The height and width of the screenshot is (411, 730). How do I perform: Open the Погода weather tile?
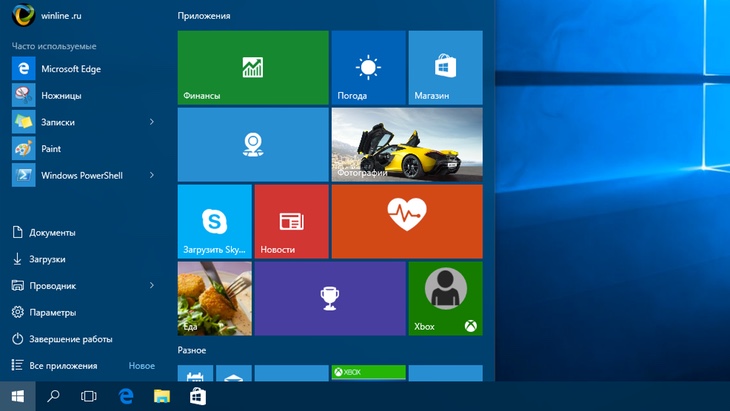[368, 67]
